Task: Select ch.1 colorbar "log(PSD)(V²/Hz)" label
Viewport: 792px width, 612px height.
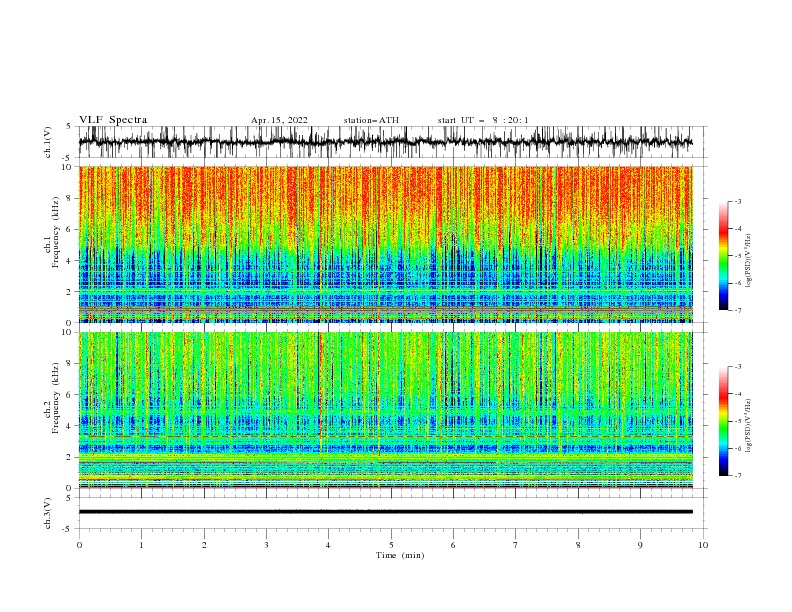Action: click(x=748, y=261)
